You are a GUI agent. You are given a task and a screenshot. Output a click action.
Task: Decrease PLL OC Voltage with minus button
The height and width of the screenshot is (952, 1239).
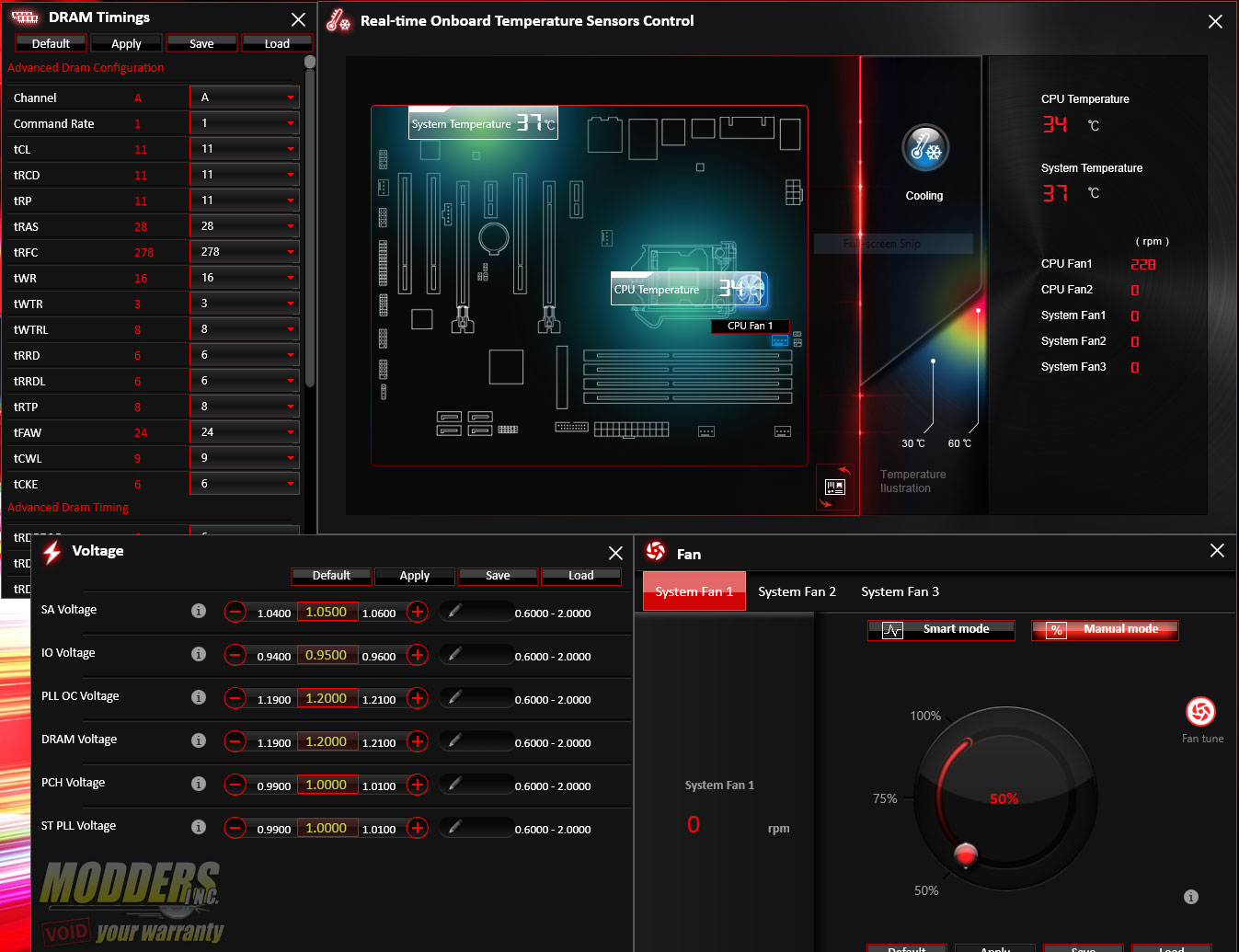235,698
